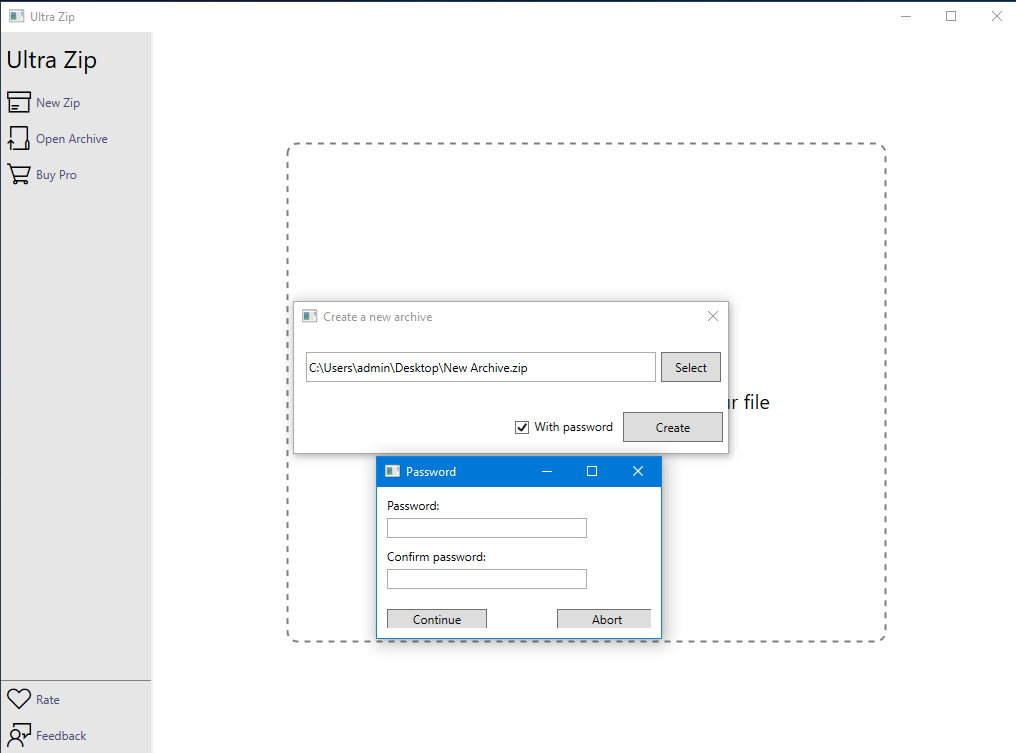Click the Feedback sidebar entry
The height and width of the screenshot is (753, 1016).
59,734
